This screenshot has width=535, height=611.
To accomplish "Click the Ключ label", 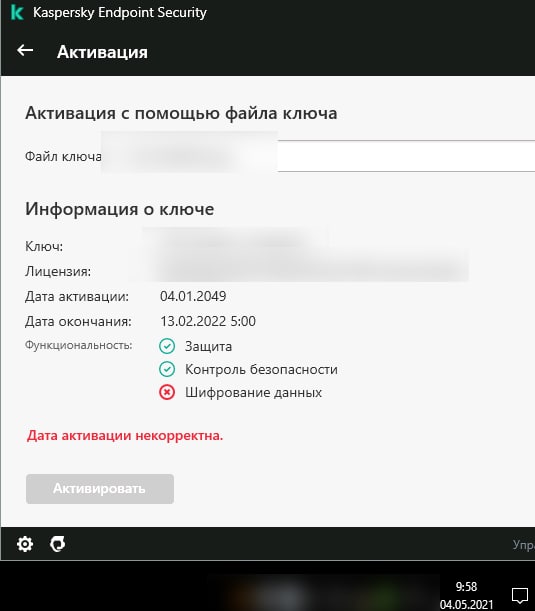I will (x=44, y=246).
